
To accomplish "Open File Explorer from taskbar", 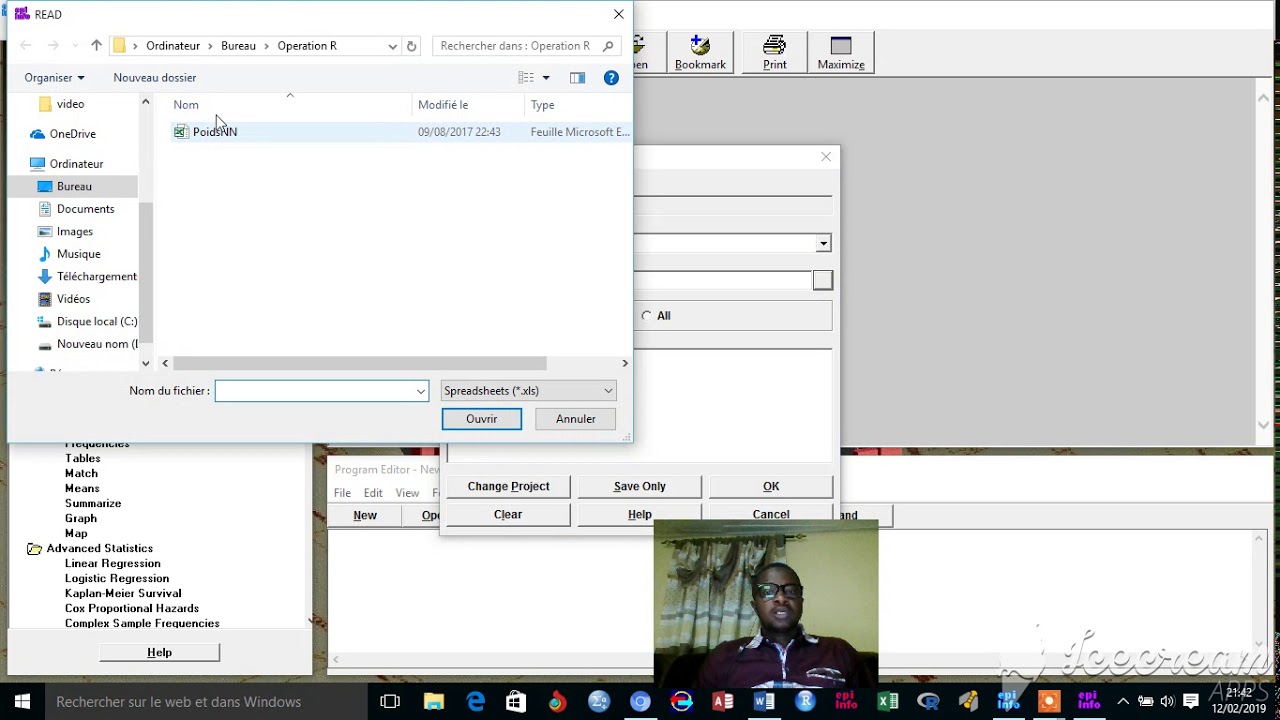I will 433,702.
